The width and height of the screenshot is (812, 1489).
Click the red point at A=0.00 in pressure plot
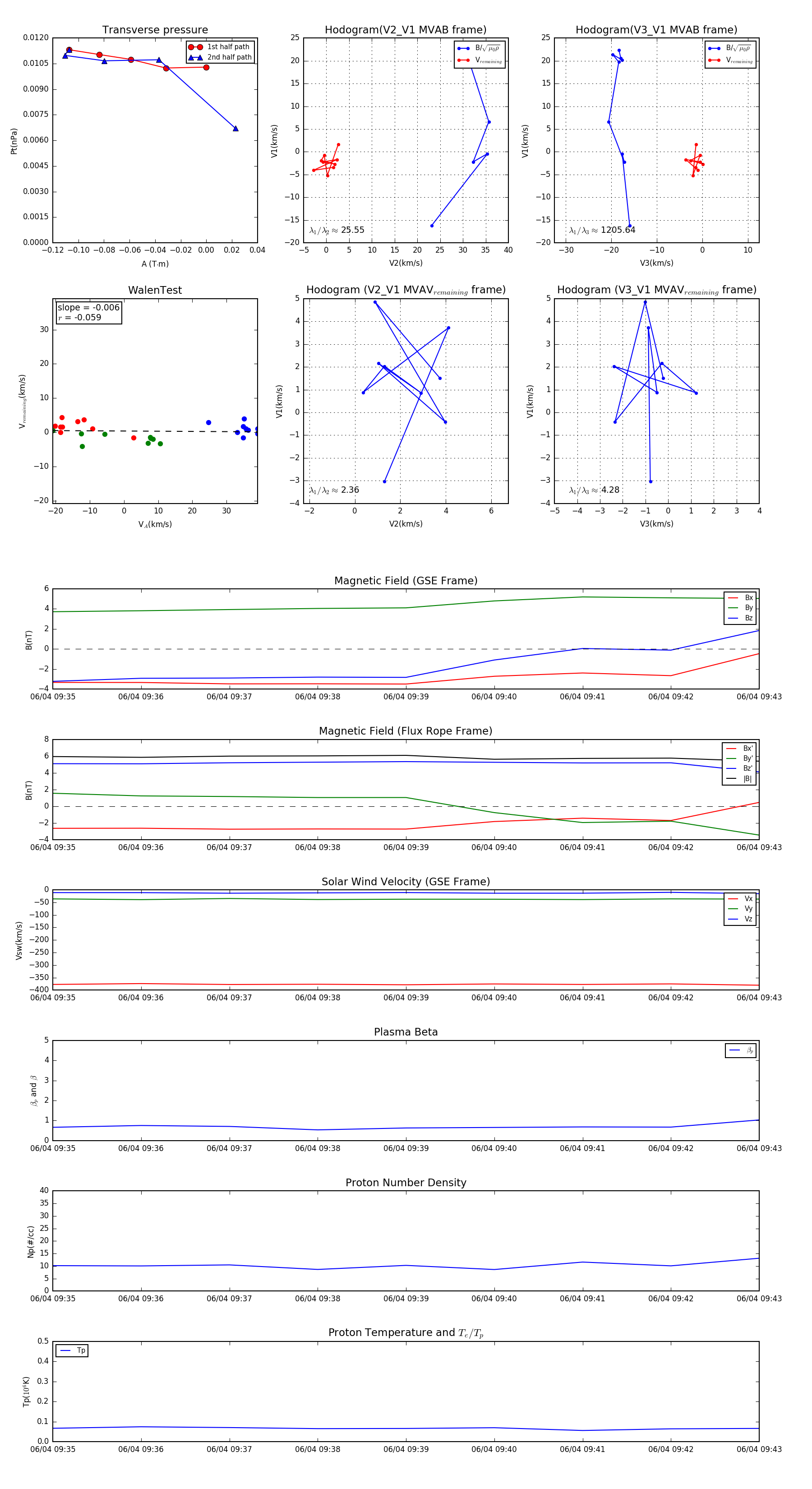(206, 68)
